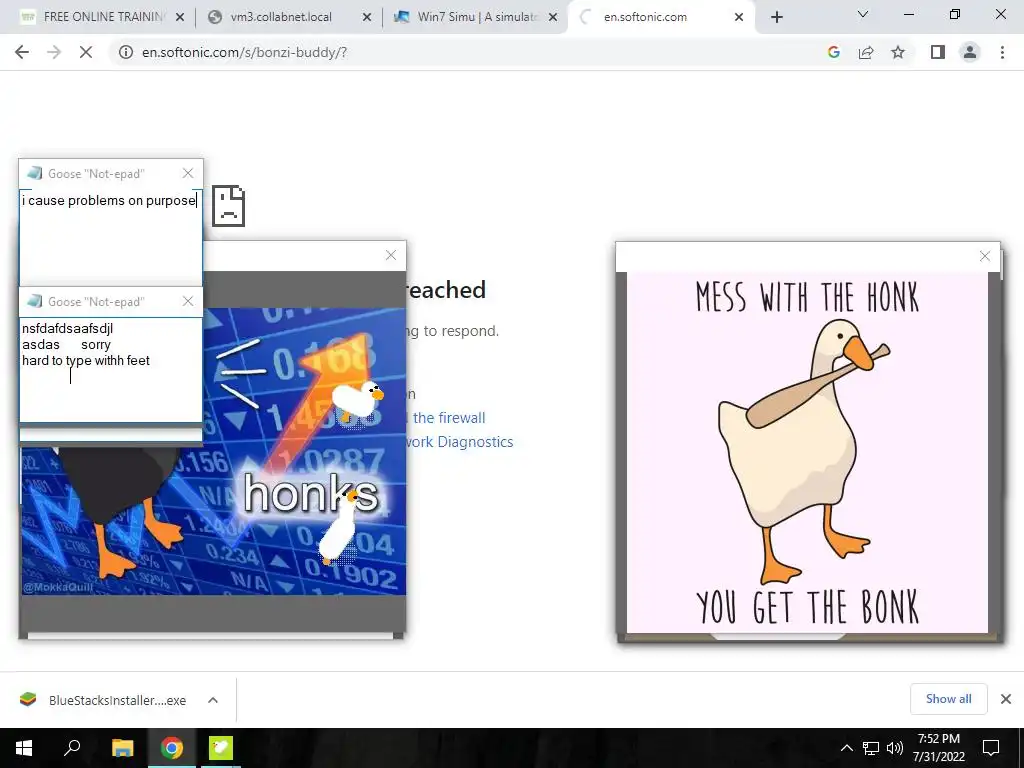Click the Desktop Goose taskbar icon
The height and width of the screenshot is (768, 1024).
[221, 748]
